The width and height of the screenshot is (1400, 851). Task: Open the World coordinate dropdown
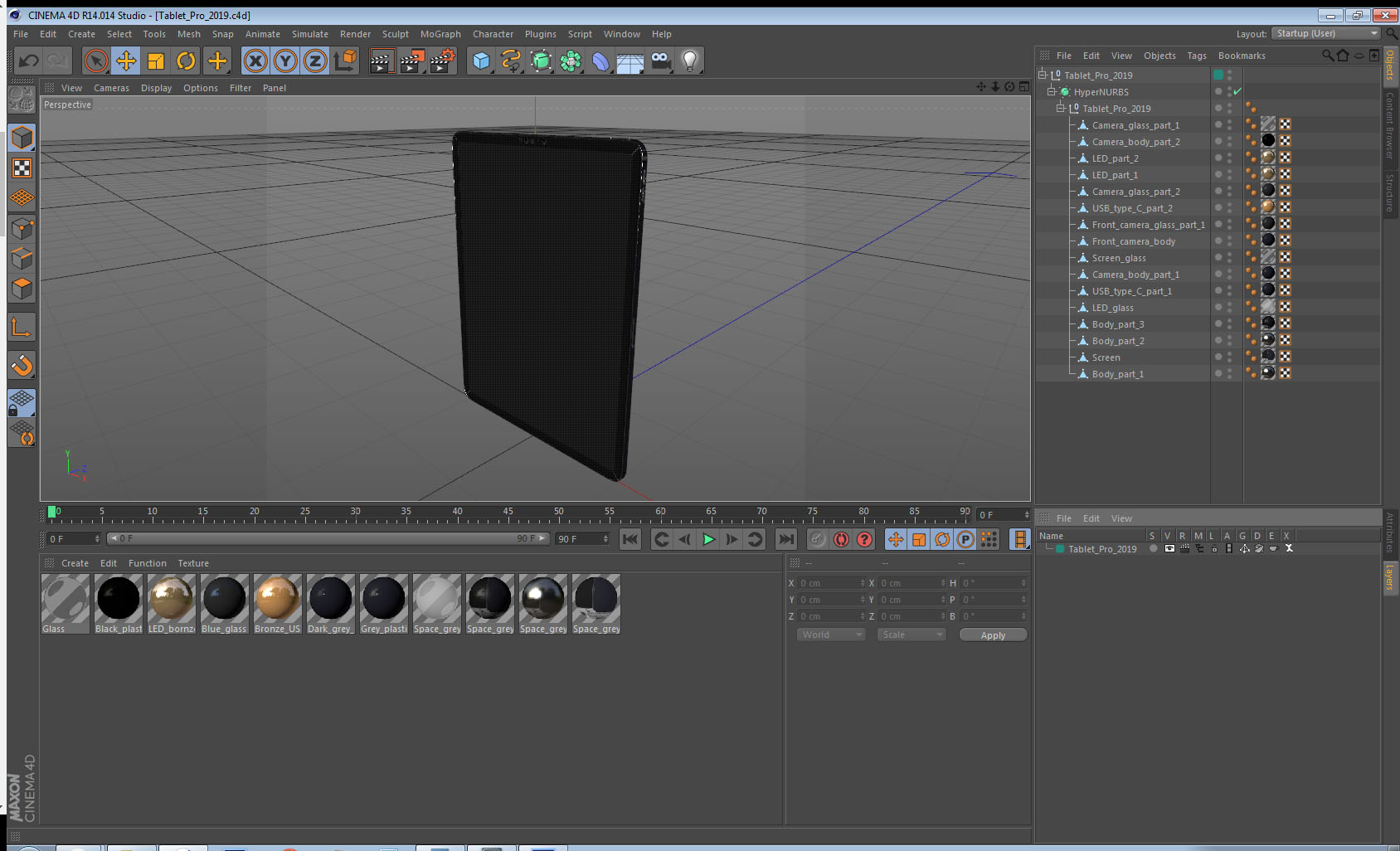(831, 635)
